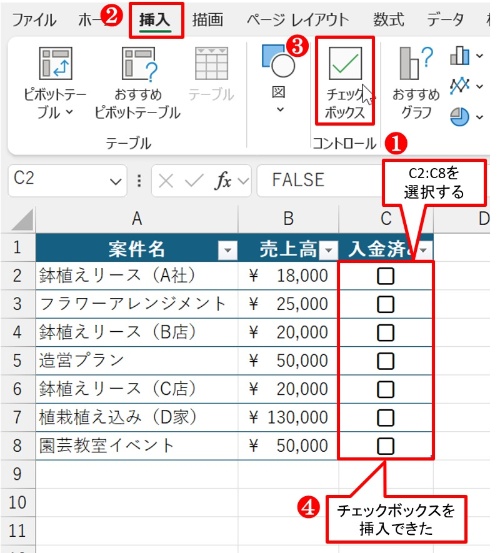Select the cell "鉢植えリース（C店）"
This screenshot has width=500, height=553.
click(x=137, y=389)
